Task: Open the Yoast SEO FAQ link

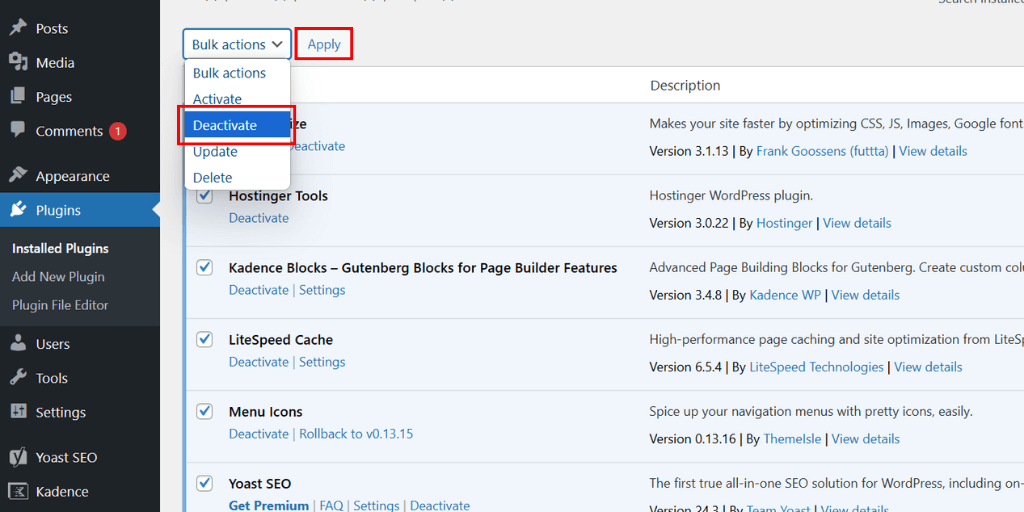Action: coord(331,505)
